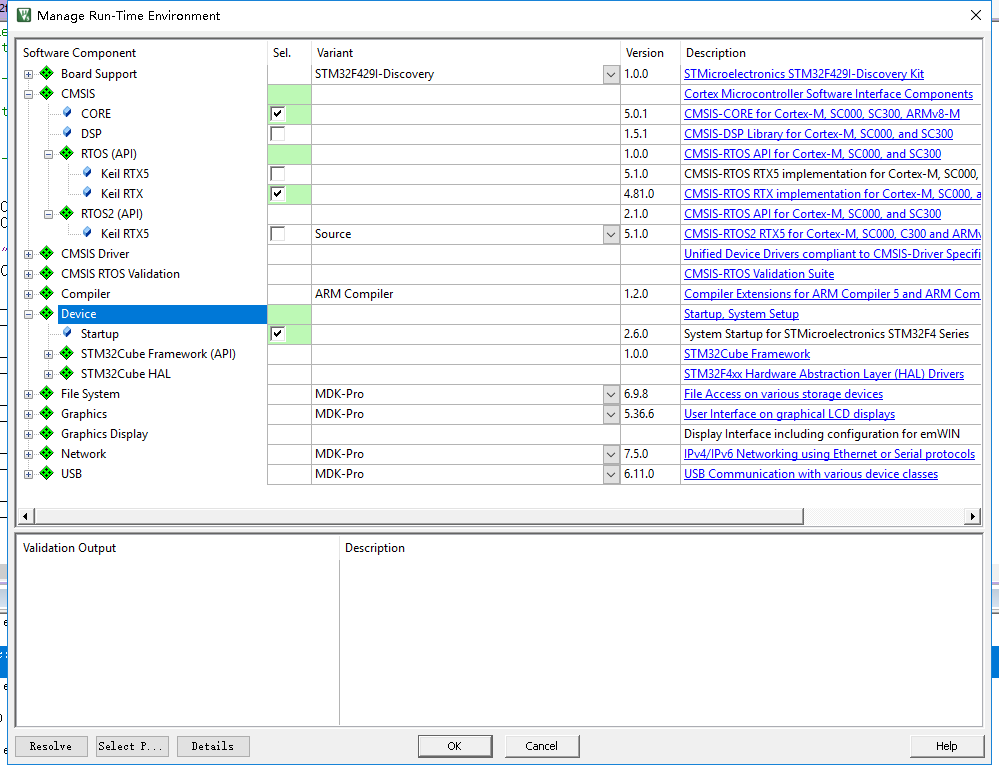
Task: Click the Version column header
Action: point(650,53)
